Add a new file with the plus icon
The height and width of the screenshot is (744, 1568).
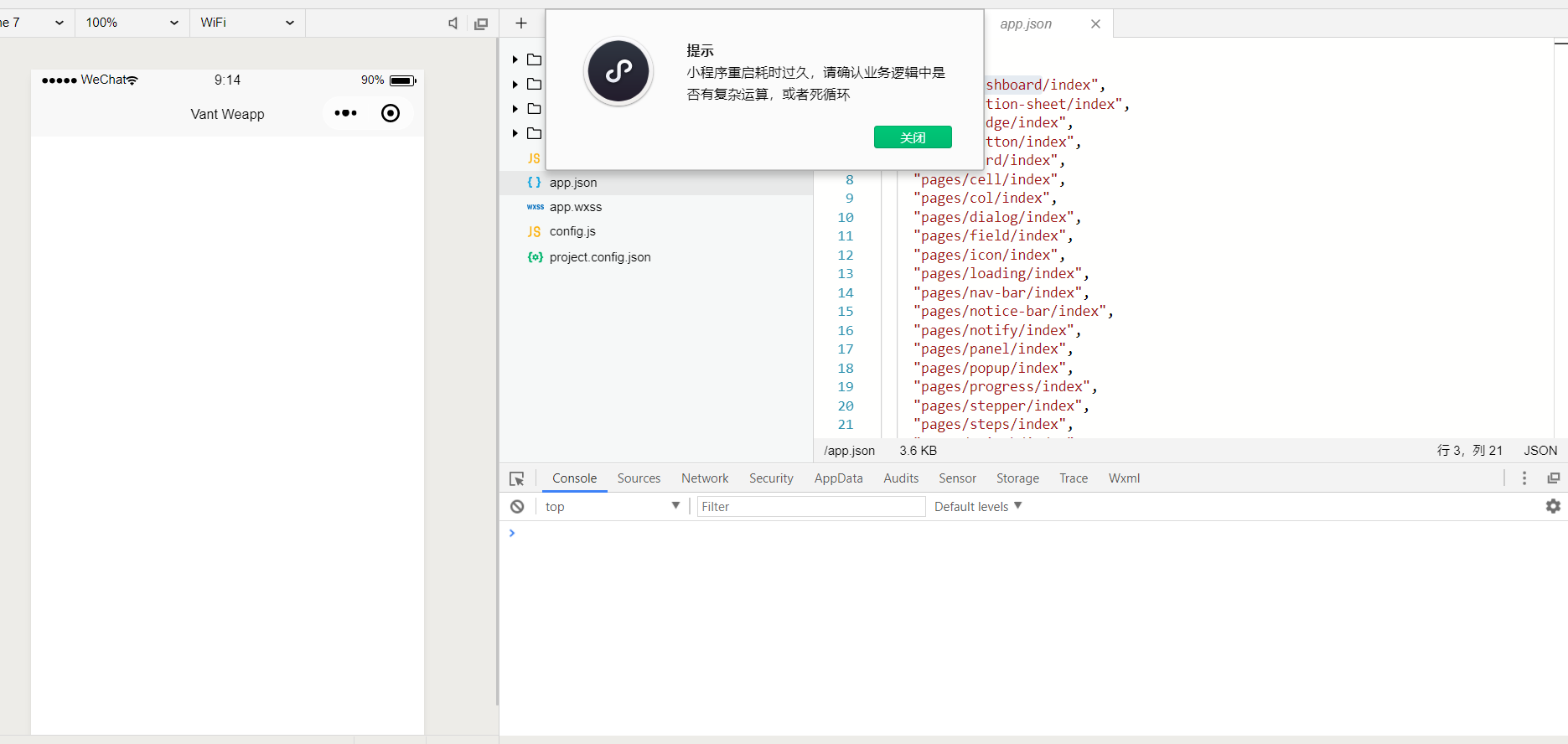521,23
